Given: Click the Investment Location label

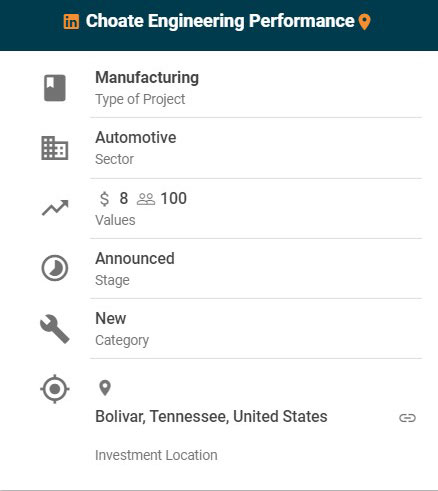Looking at the screenshot, I should [x=156, y=455].
